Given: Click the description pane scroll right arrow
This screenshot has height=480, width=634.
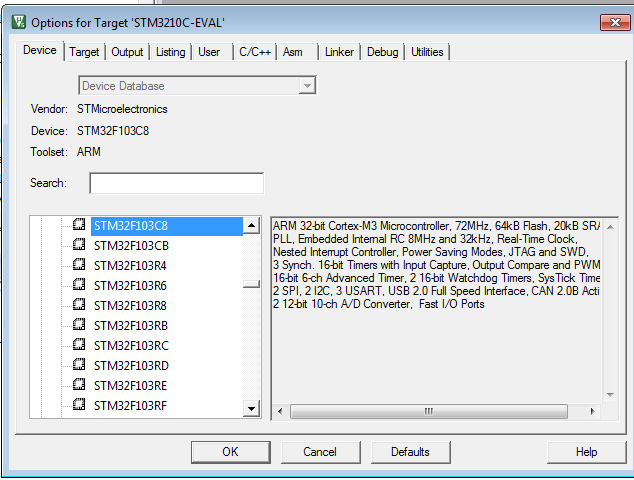Looking at the screenshot, I should coord(592,411).
